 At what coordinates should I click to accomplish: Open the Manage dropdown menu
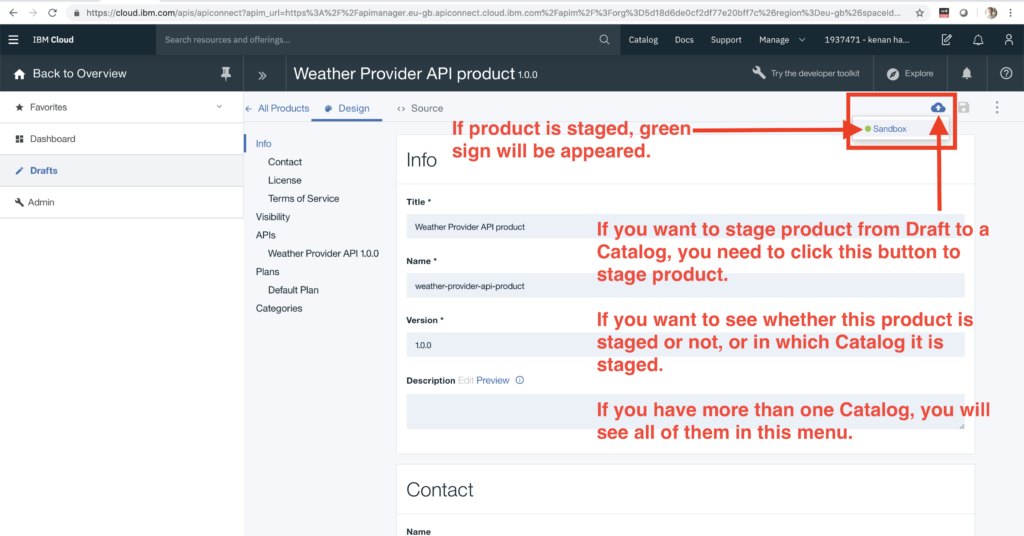(782, 40)
